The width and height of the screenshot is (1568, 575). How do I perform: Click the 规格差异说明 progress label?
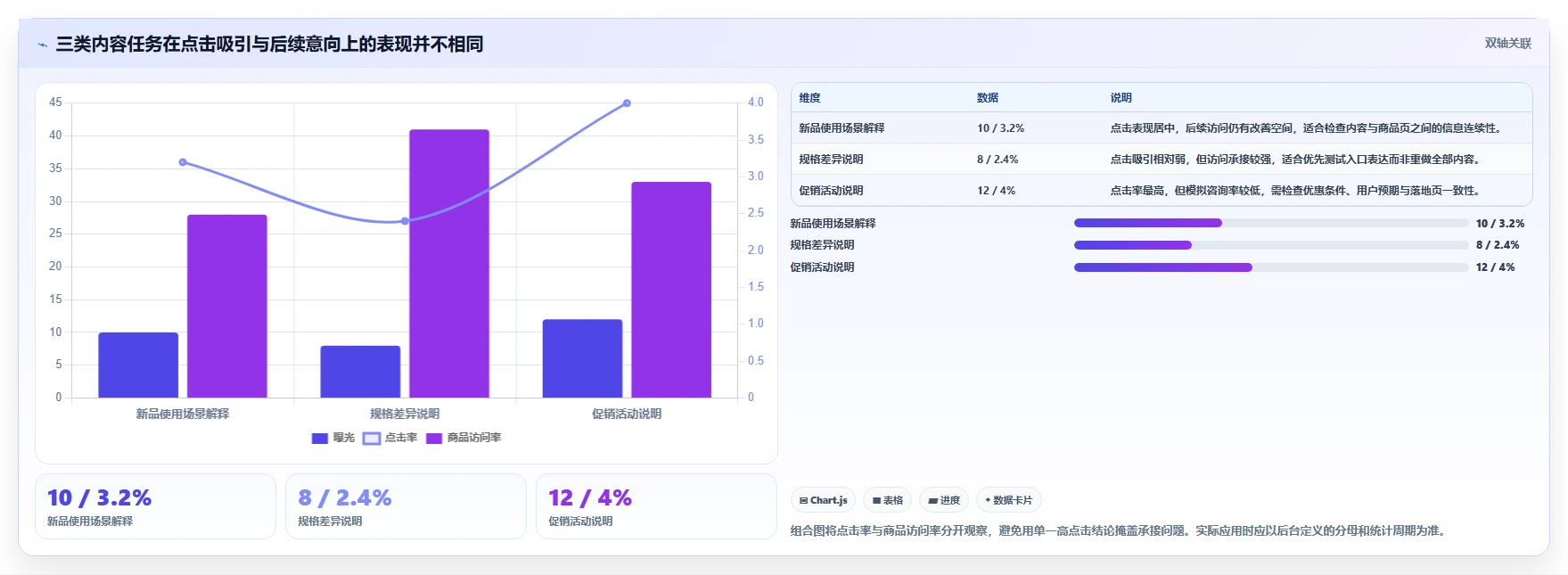click(x=822, y=245)
